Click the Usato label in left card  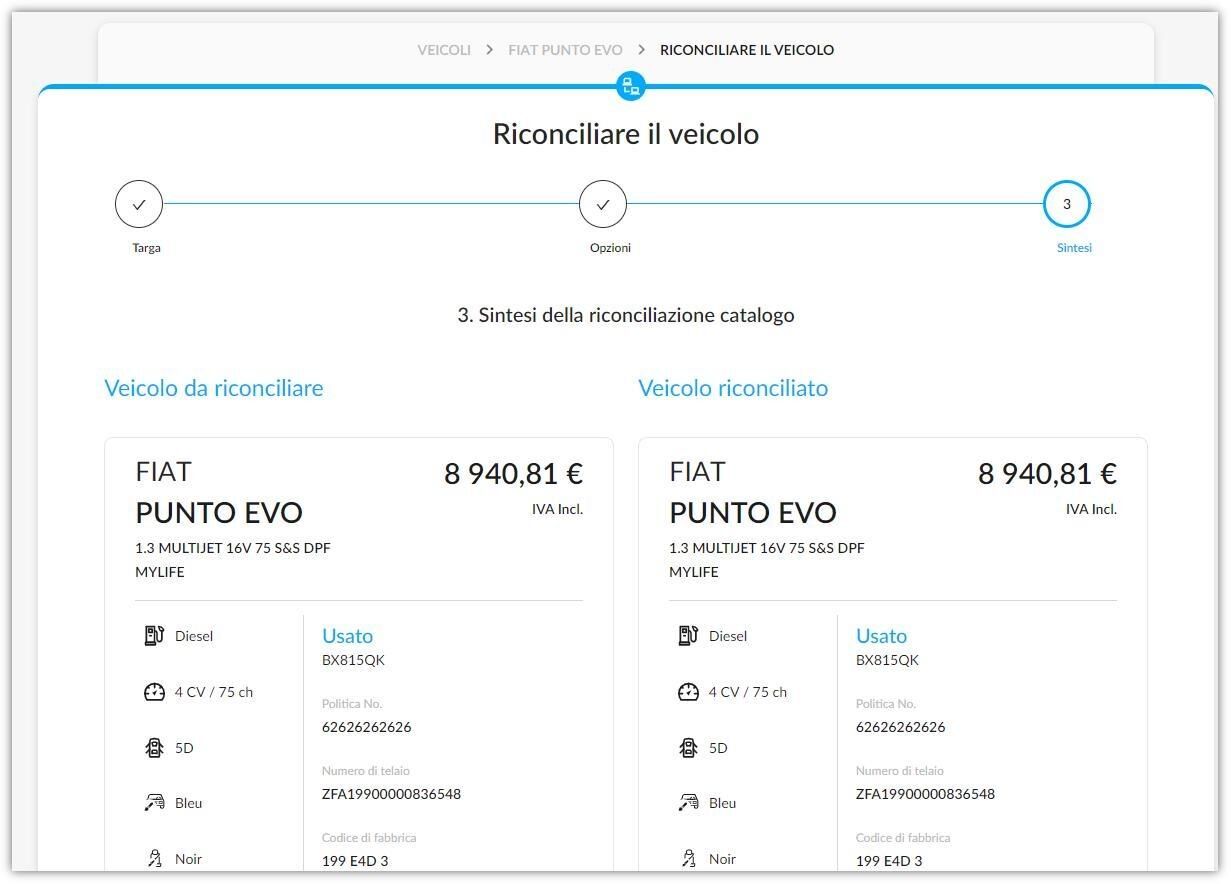pos(347,636)
